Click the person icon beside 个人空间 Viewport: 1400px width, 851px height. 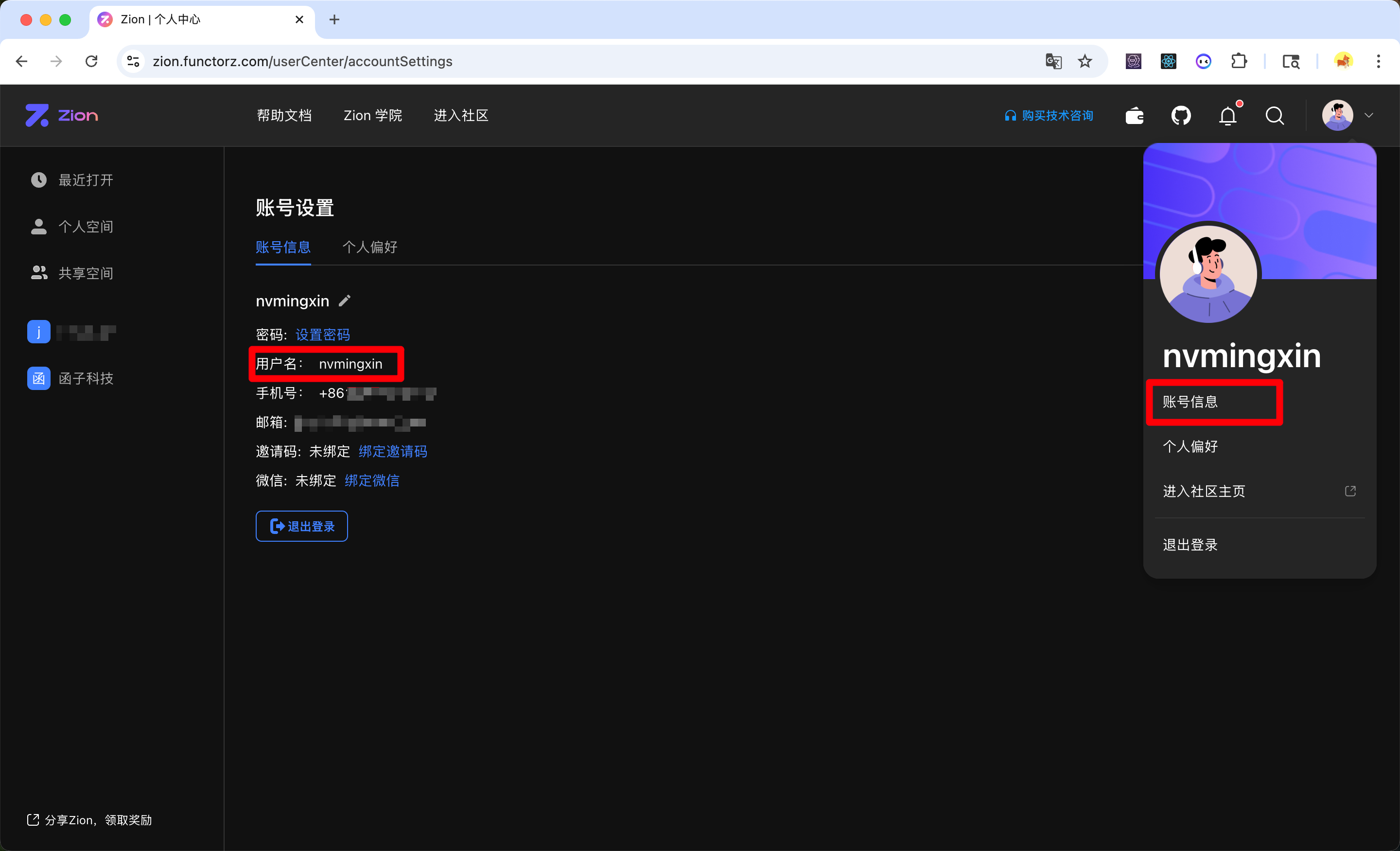point(38,227)
